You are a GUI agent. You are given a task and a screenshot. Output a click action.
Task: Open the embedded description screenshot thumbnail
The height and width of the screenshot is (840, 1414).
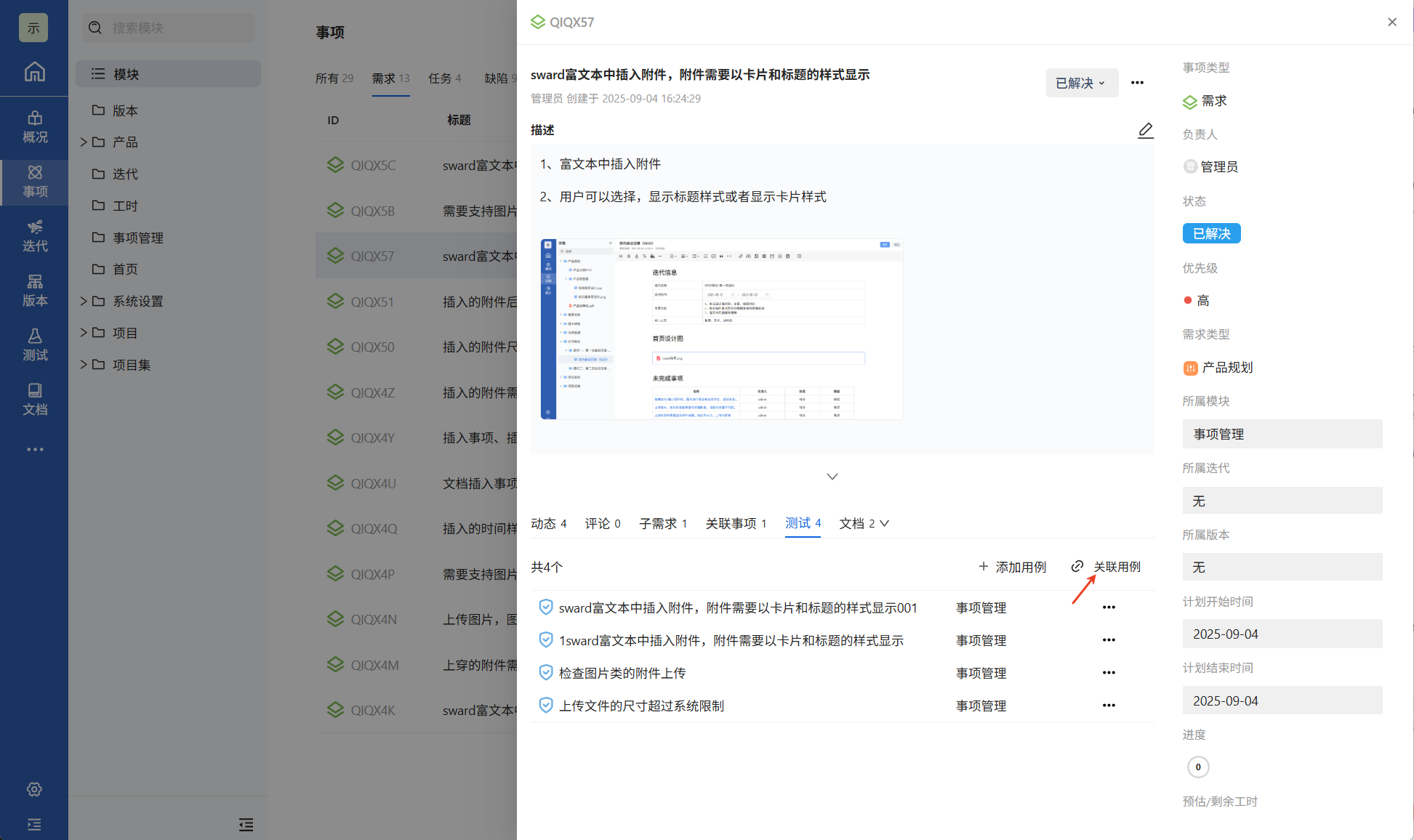(x=721, y=328)
